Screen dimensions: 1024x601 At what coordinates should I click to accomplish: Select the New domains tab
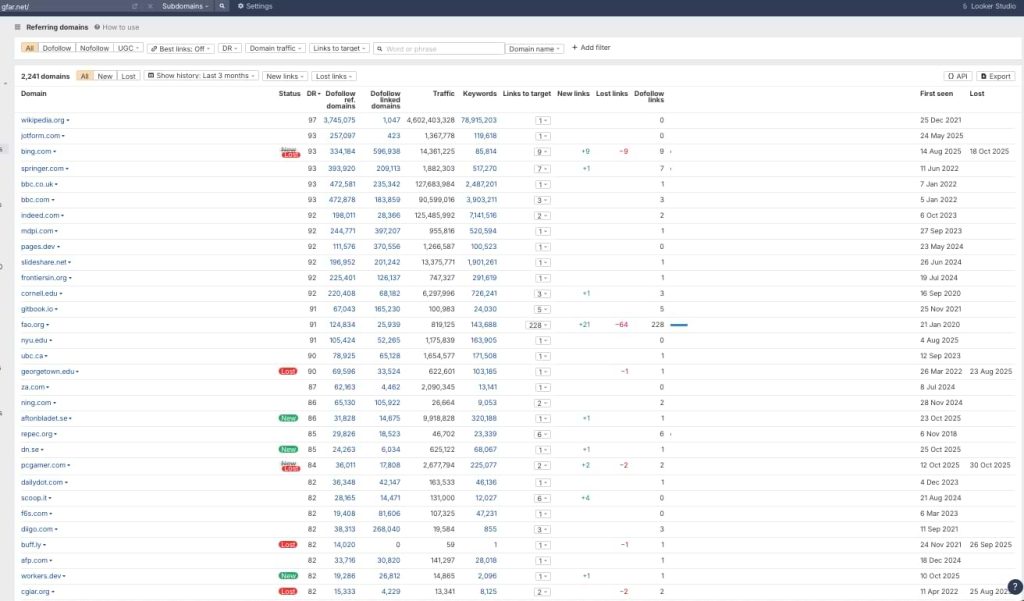[x=105, y=76]
